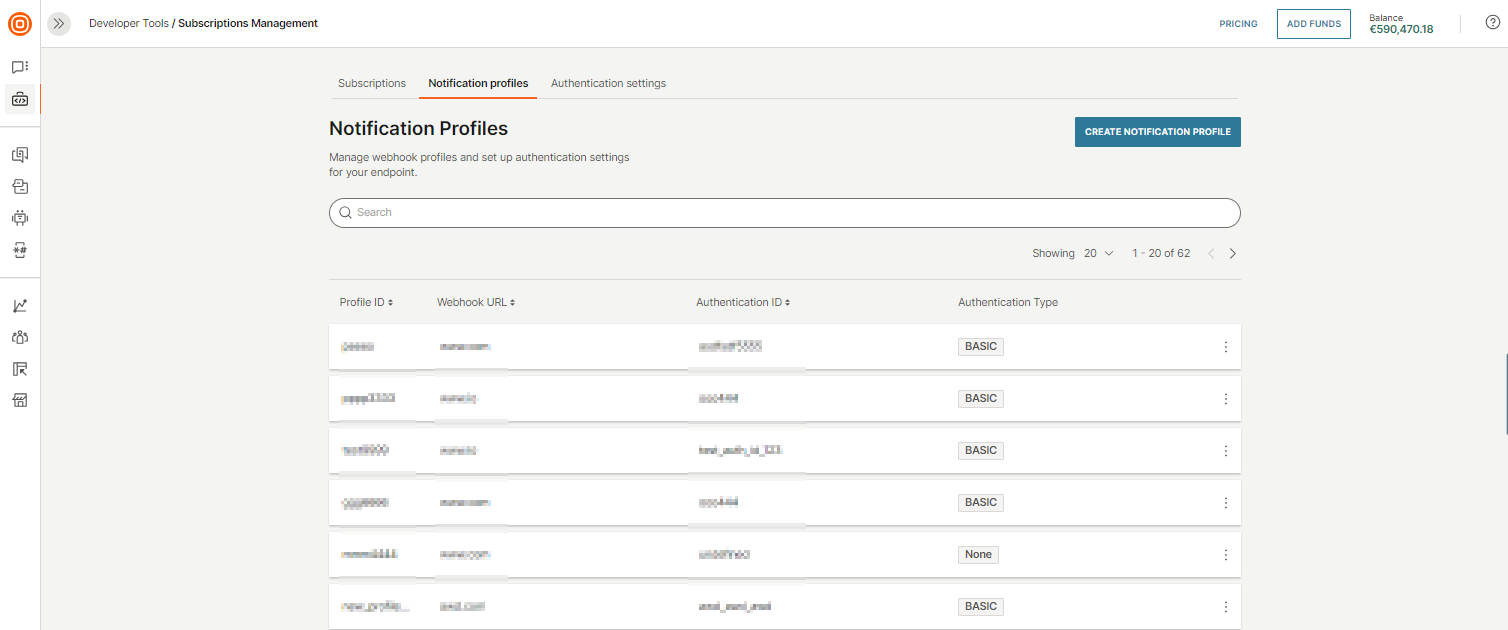1508x630 pixels.
Task: Open the Showing 20 page size dropdown
Action: click(x=1097, y=253)
